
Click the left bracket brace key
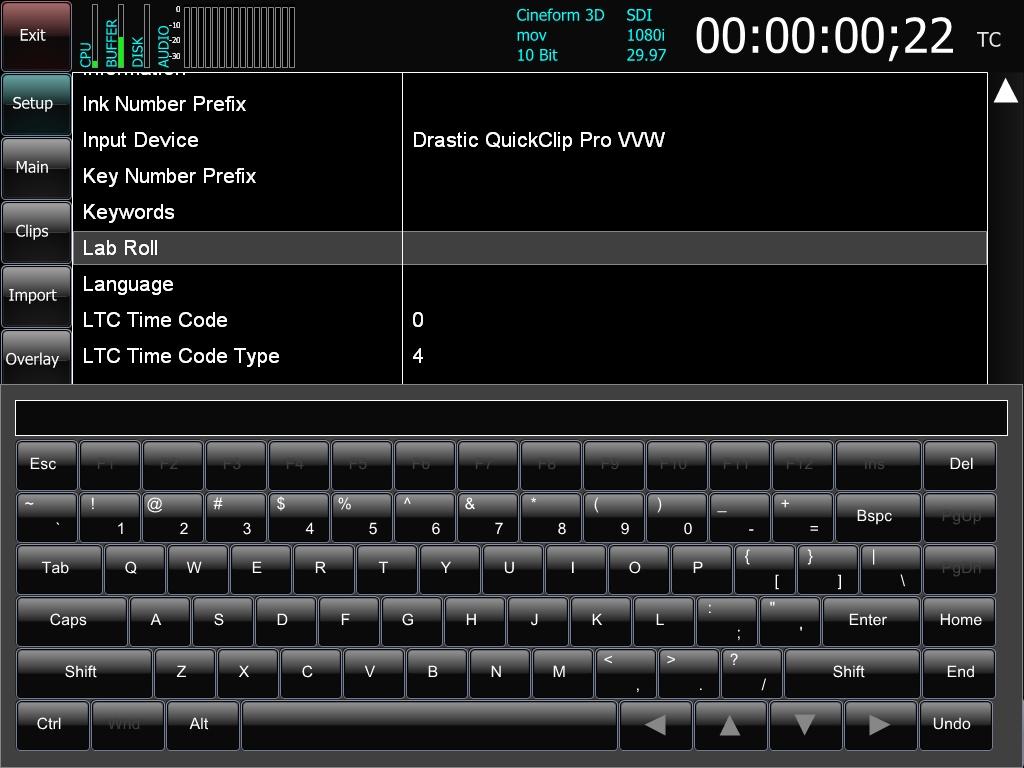pyautogui.click(x=765, y=569)
